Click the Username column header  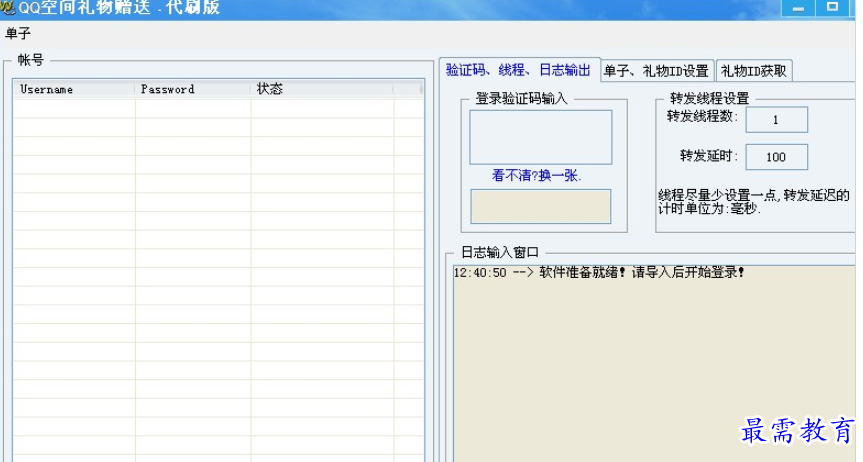click(x=74, y=89)
